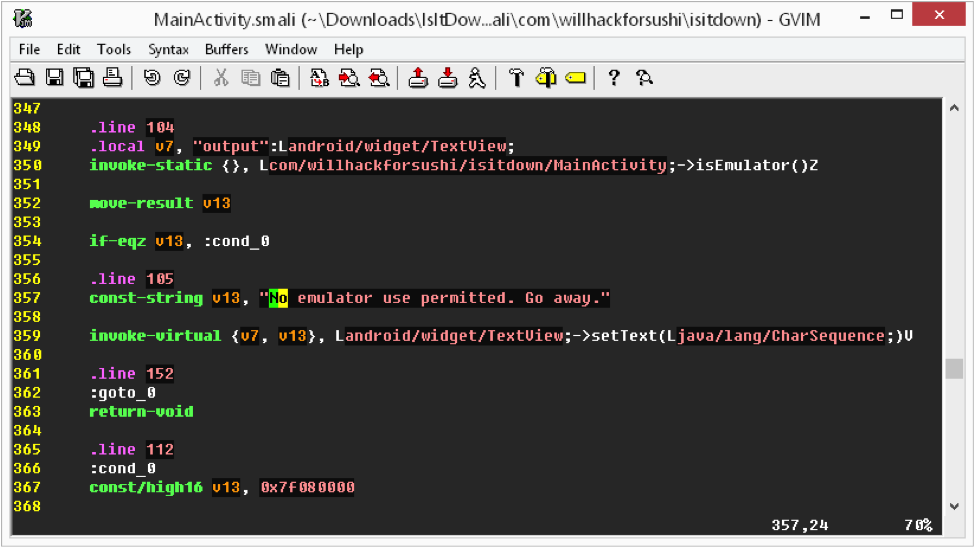The height and width of the screenshot is (548, 975).
Task: Click 'return-void' on line 363
Action: point(141,412)
